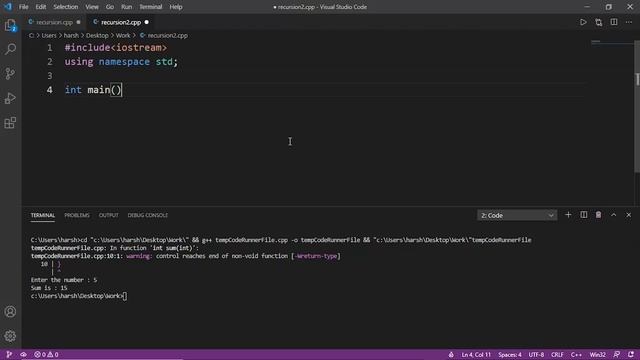Open the View menu
Image resolution: width=640 pixels, height=360 pixels.
92,7
